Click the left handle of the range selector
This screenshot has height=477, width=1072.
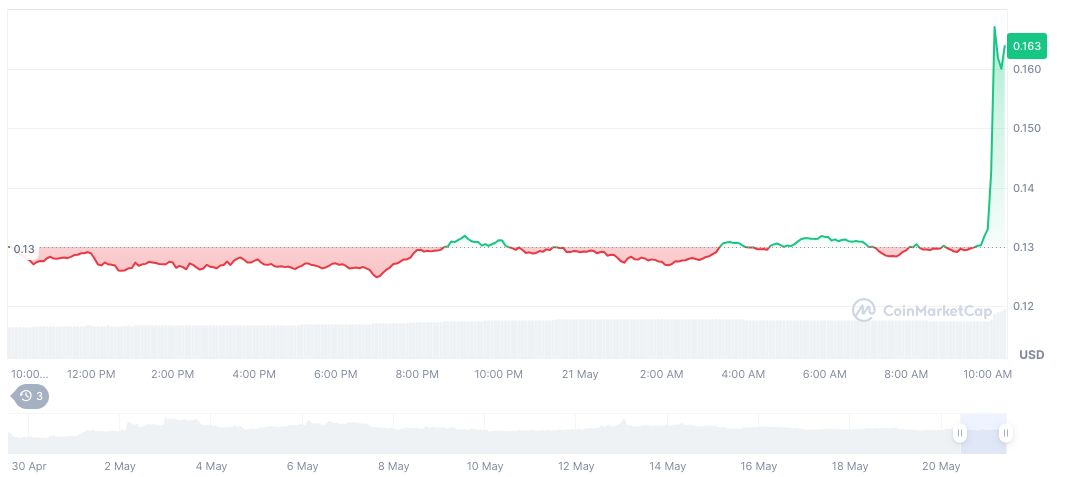(959, 433)
